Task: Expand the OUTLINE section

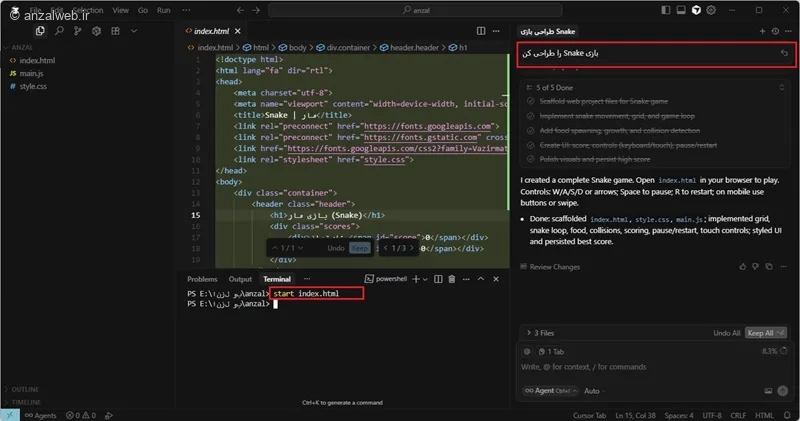Action: [x=25, y=389]
